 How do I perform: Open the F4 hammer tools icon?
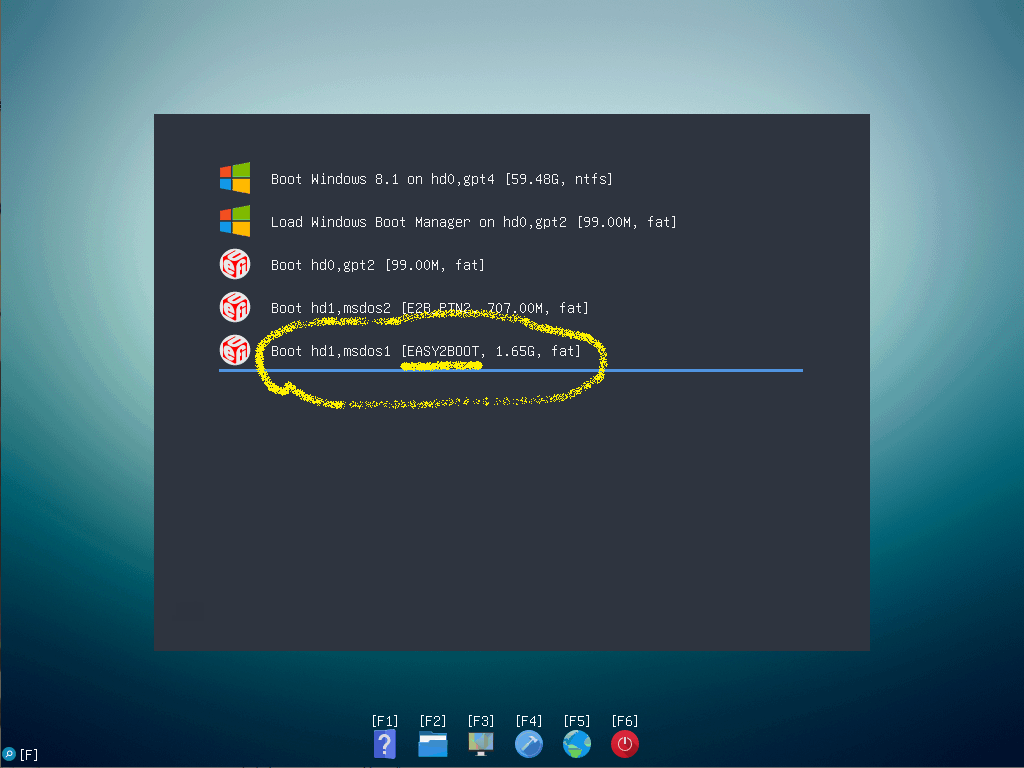coord(528,744)
